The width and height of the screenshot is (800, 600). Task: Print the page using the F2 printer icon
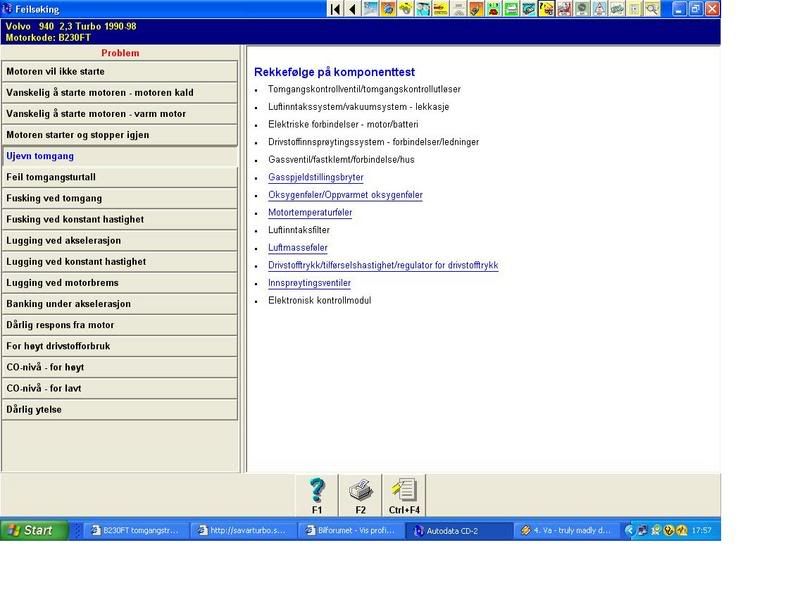[x=360, y=495]
